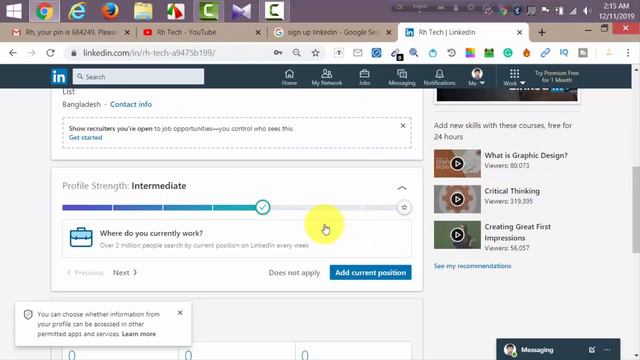Open the Contact info link

click(x=131, y=104)
